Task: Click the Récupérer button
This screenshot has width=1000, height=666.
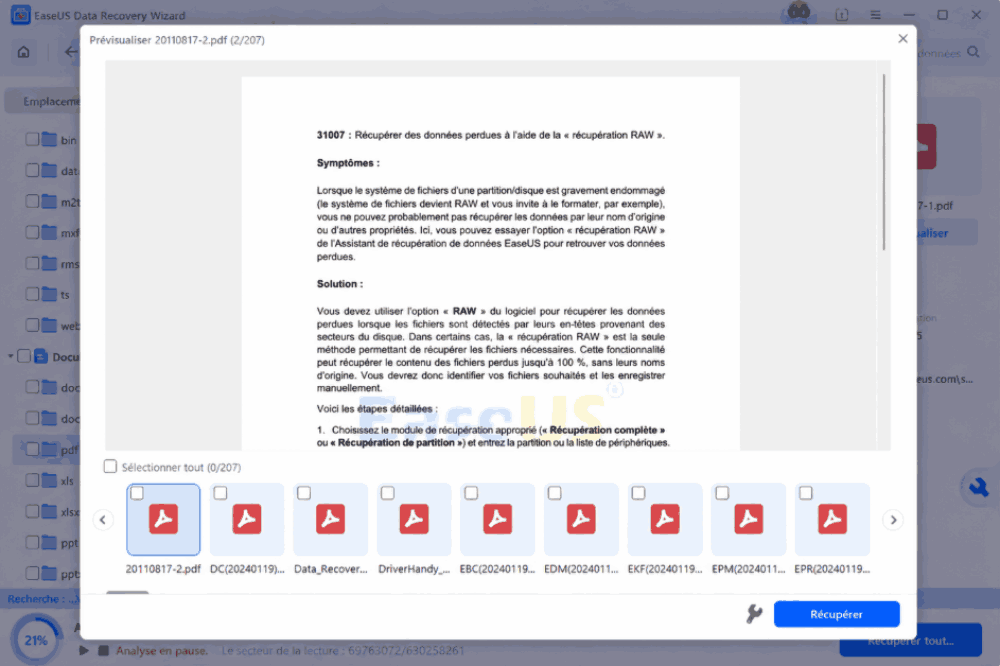Action: [x=837, y=614]
